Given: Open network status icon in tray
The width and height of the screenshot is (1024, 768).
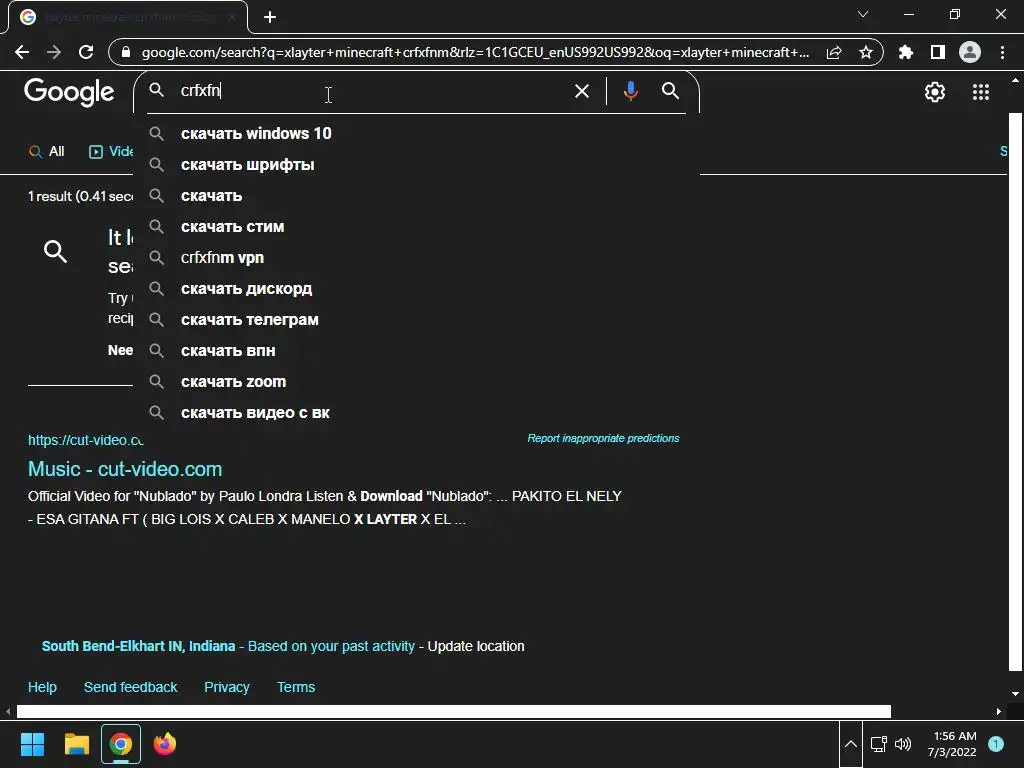Looking at the screenshot, I should click(x=878, y=744).
